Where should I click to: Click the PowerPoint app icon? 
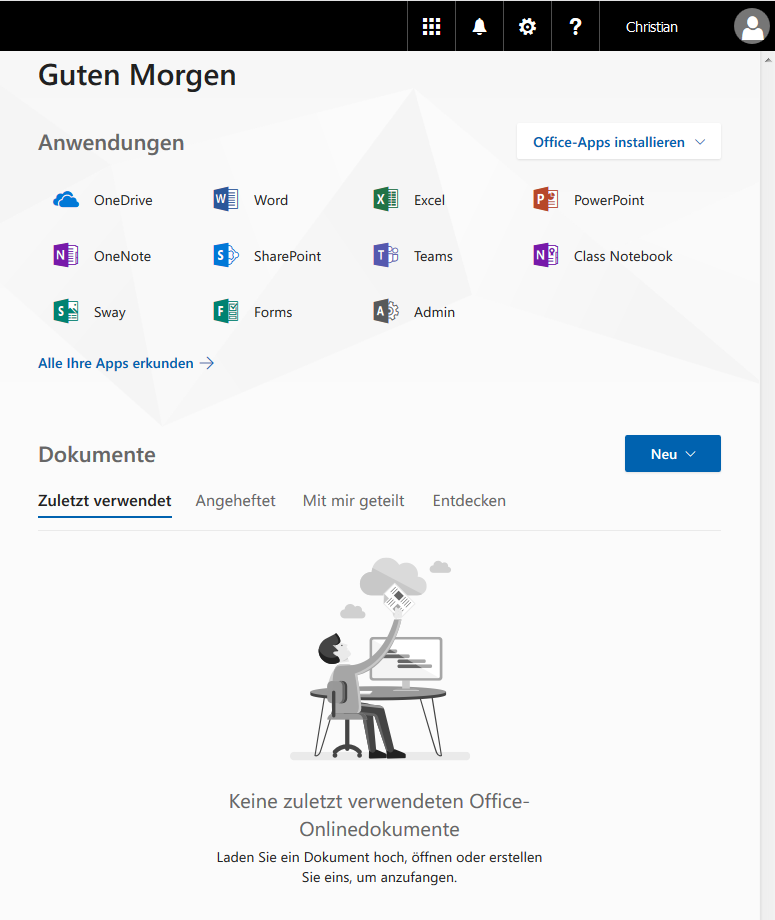[546, 199]
